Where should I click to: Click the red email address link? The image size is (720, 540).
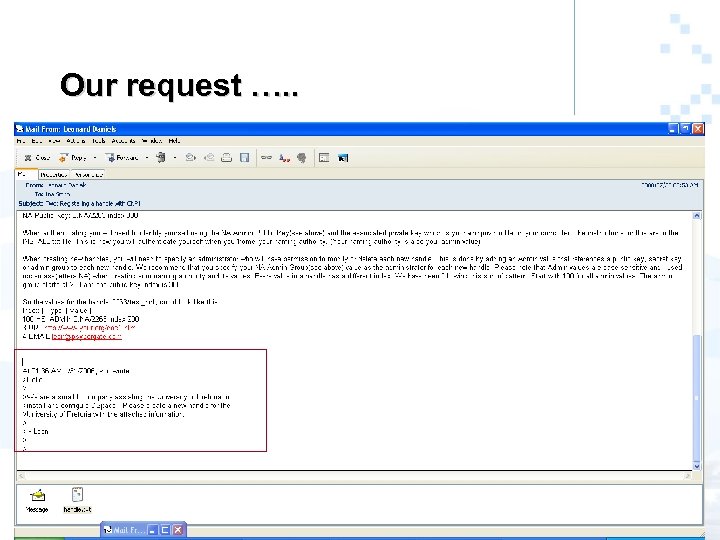87,337
